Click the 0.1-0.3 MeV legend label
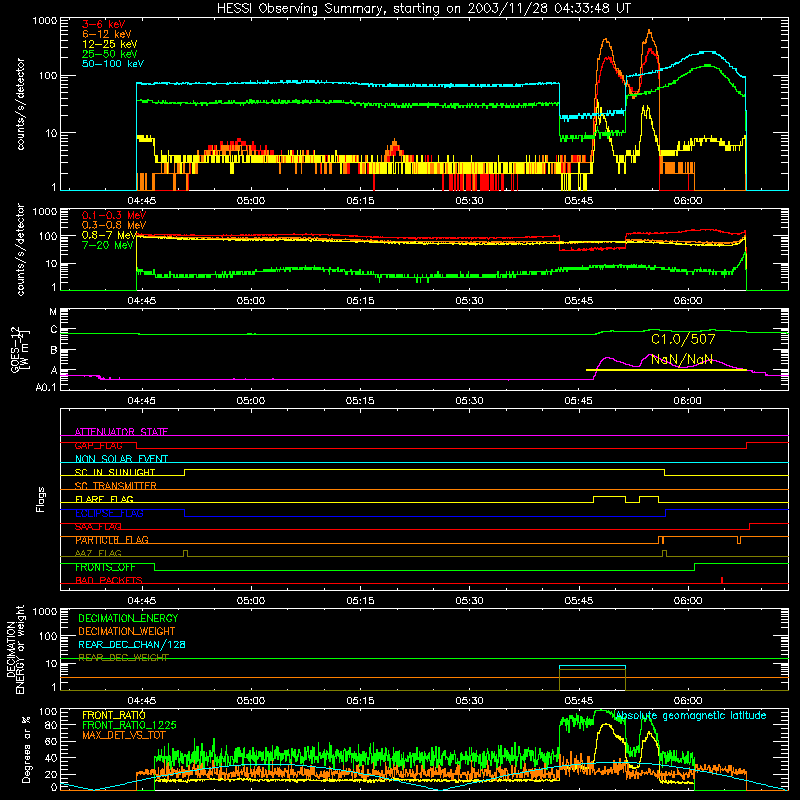Viewport: 800px width, 800px height. click(113, 215)
